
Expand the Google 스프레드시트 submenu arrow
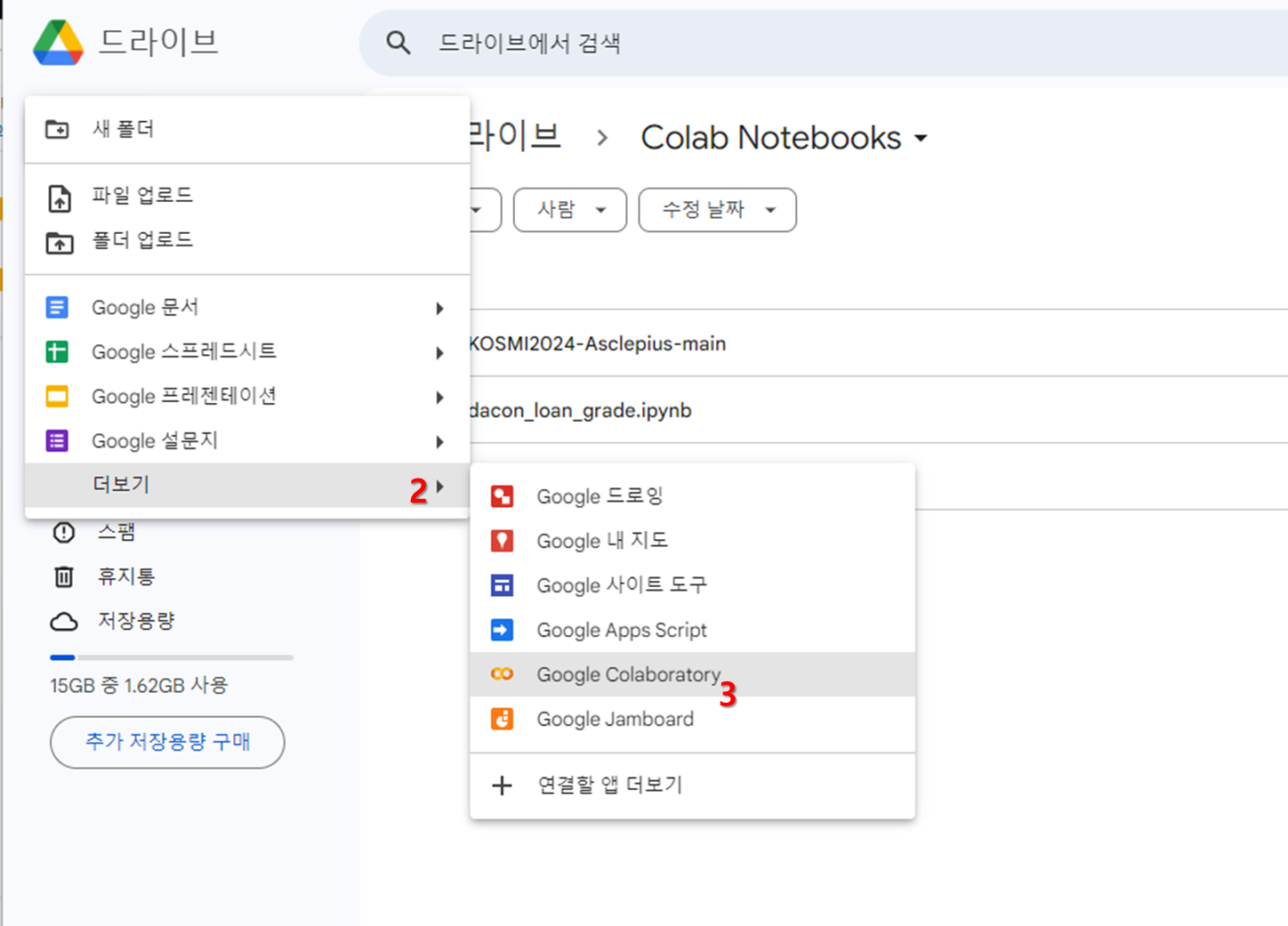click(439, 353)
